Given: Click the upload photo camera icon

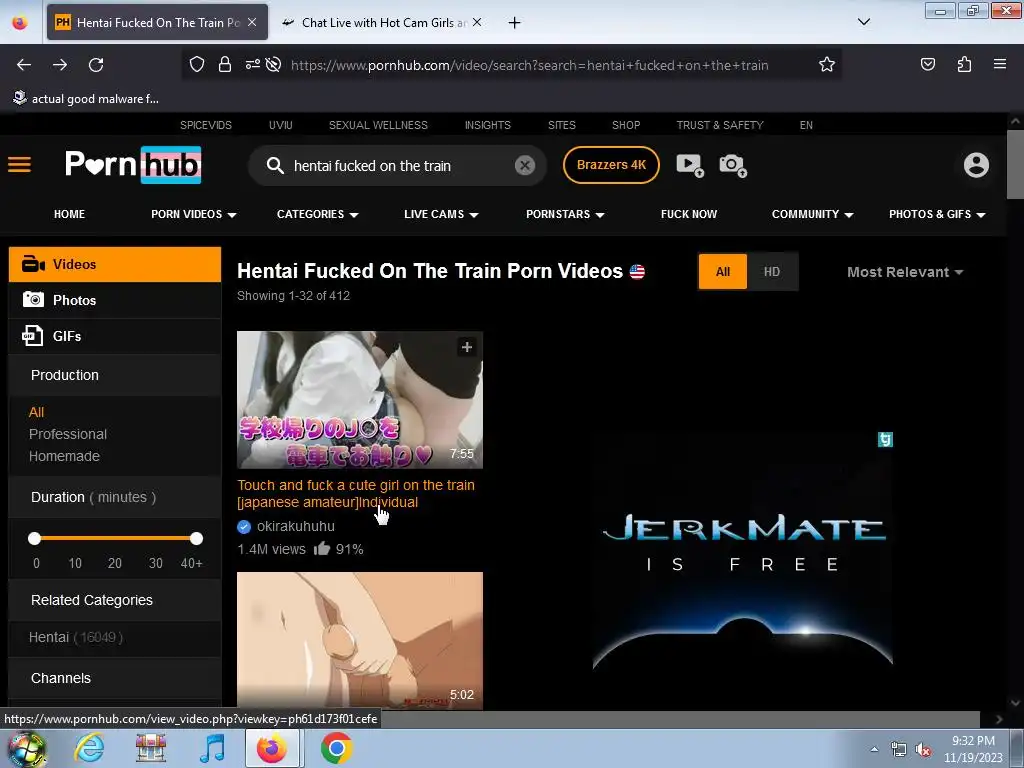Looking at the screenshot, I should pos(733,165).
